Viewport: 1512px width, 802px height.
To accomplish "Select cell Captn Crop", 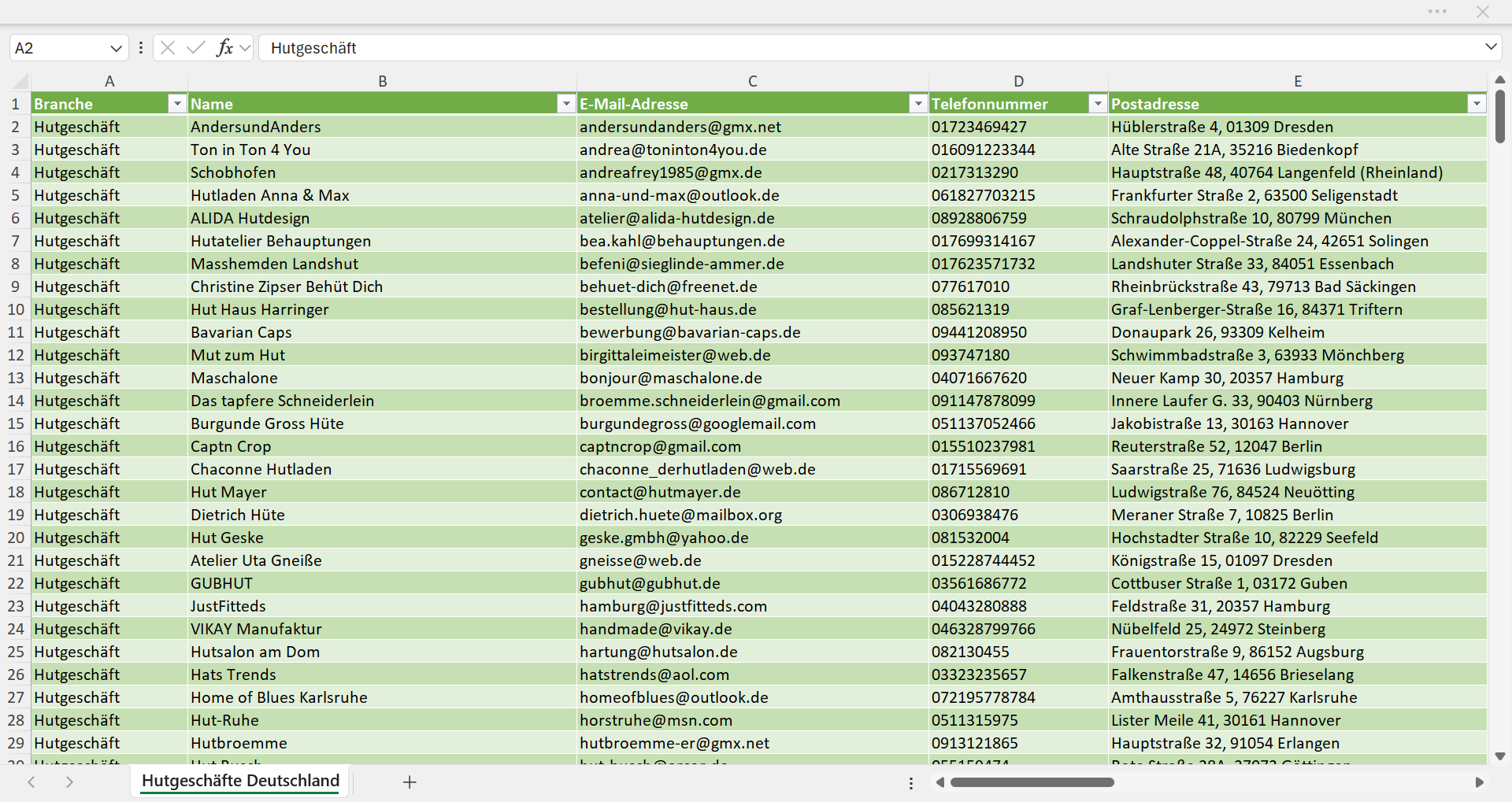I will 382,446.
